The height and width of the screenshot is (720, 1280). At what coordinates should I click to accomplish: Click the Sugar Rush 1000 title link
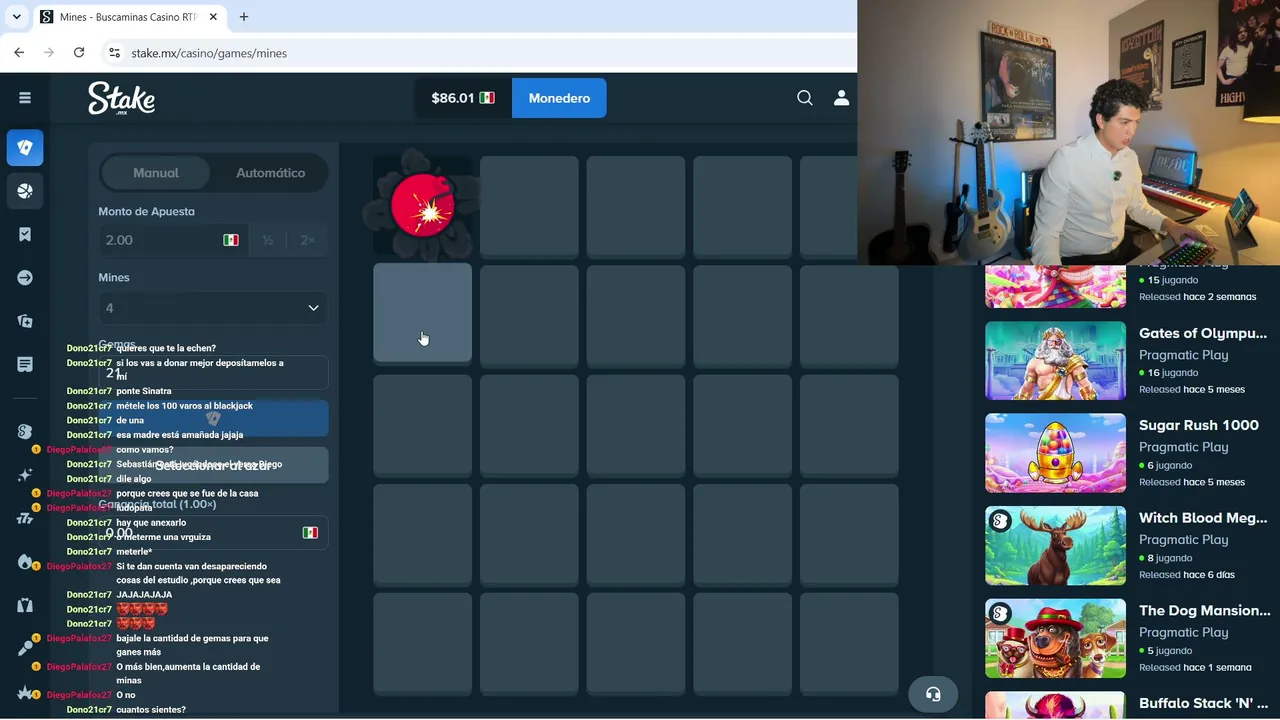pos(1199,425)
